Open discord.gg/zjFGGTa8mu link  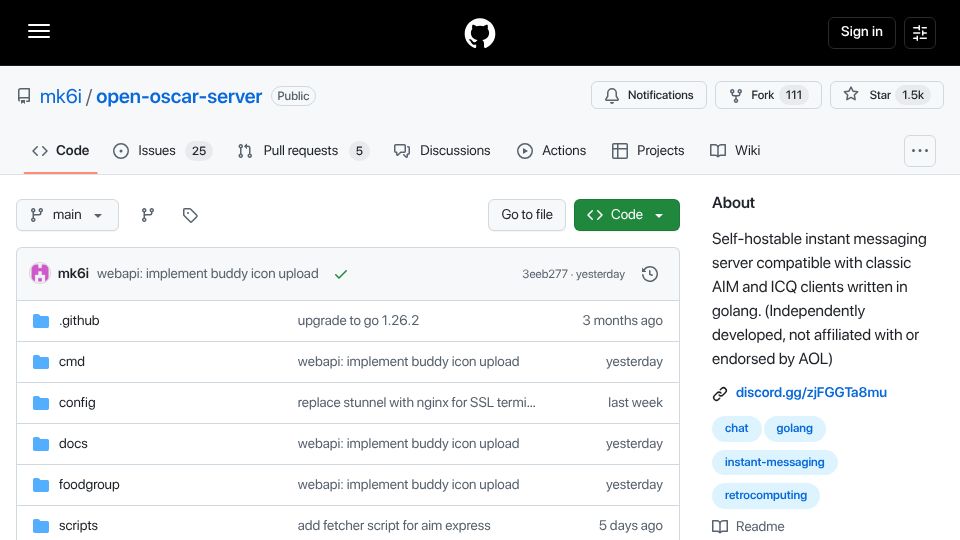click(811, 392)
